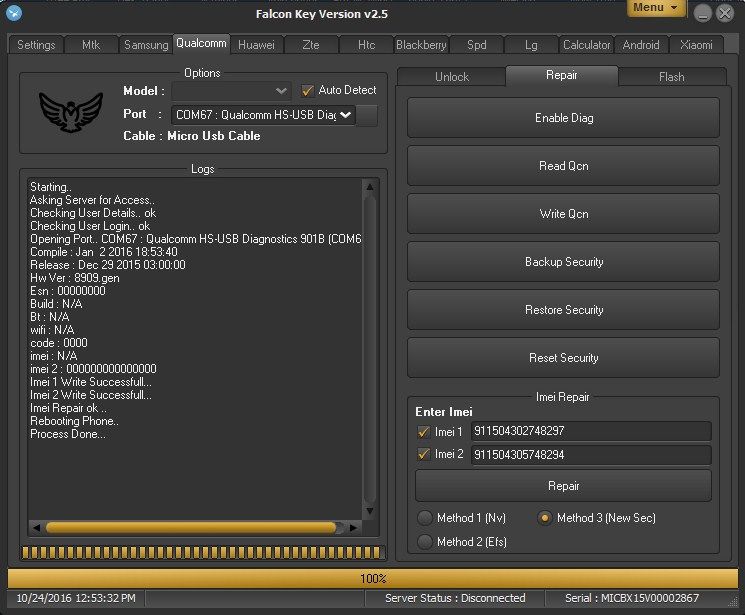Click the Falcon Key app icon in title bar
Image resolution: width=745 pixels, height=615 pixels.
pos(14,13)
